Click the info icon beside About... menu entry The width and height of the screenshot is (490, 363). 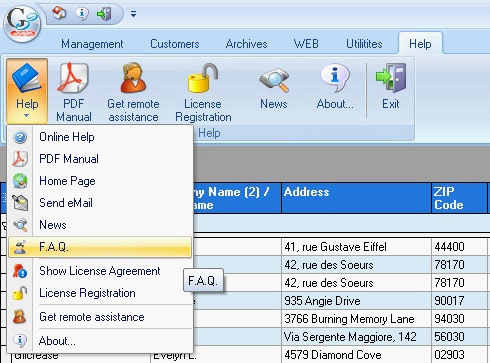coord(20,341)
